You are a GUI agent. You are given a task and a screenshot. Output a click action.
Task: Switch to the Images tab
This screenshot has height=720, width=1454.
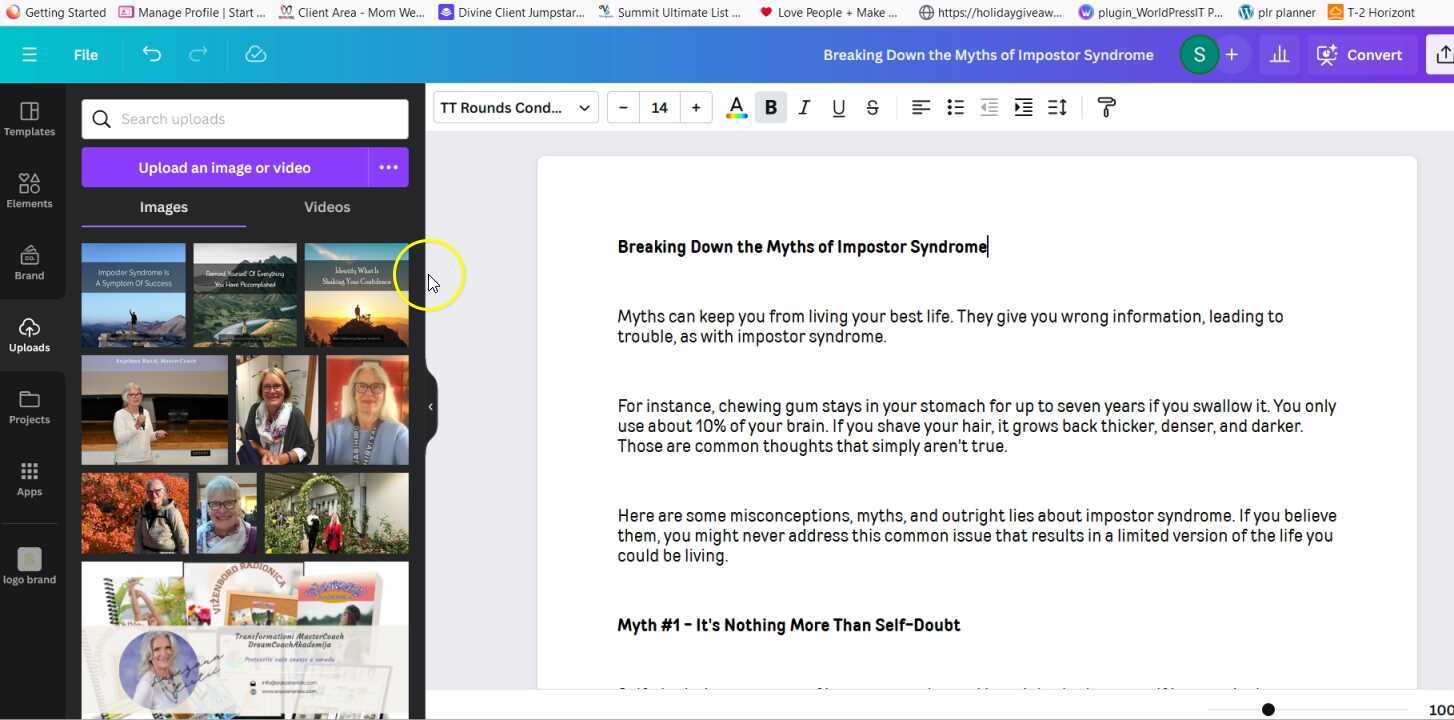point(164,207)
